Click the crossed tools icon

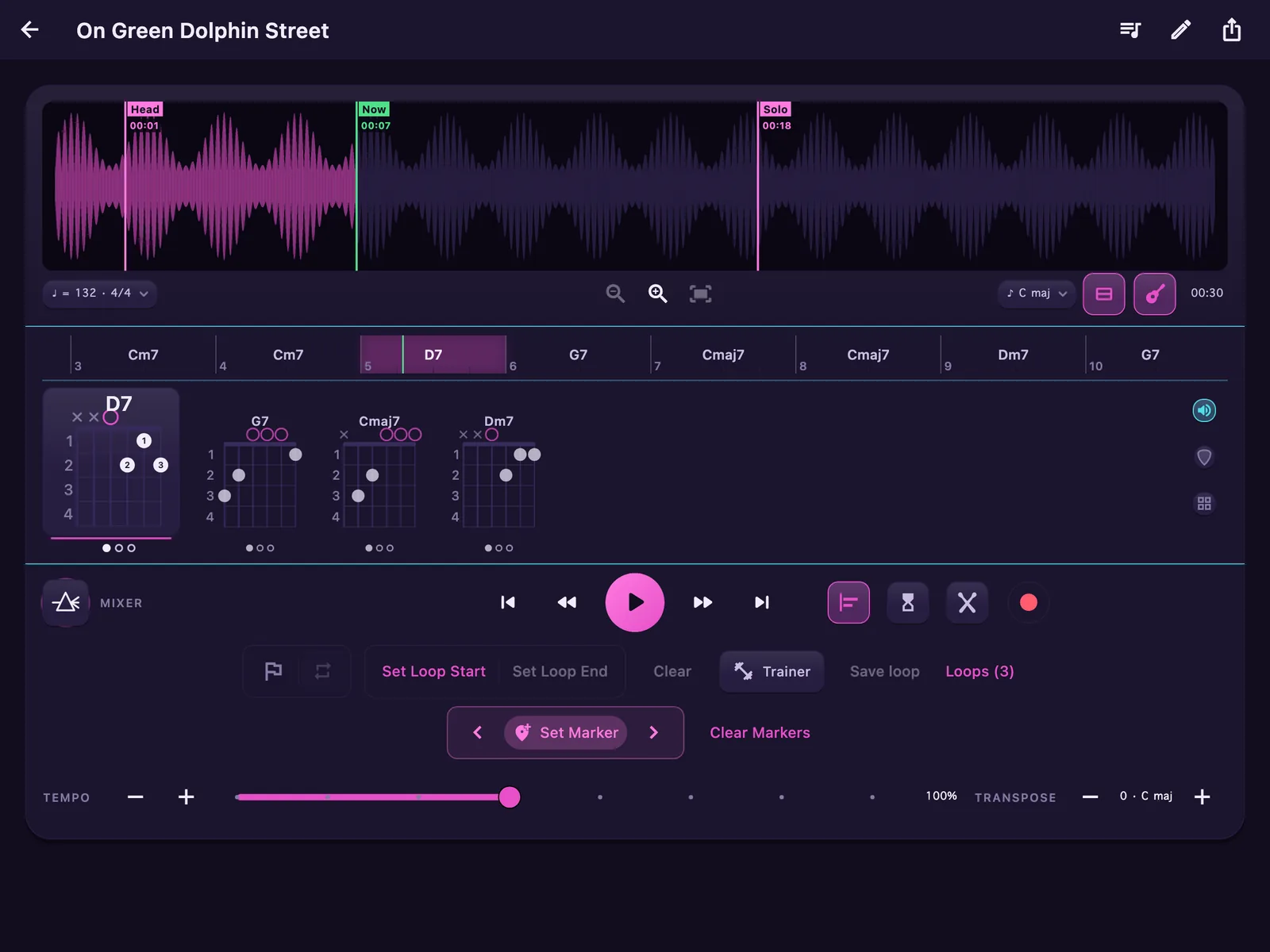968,603
